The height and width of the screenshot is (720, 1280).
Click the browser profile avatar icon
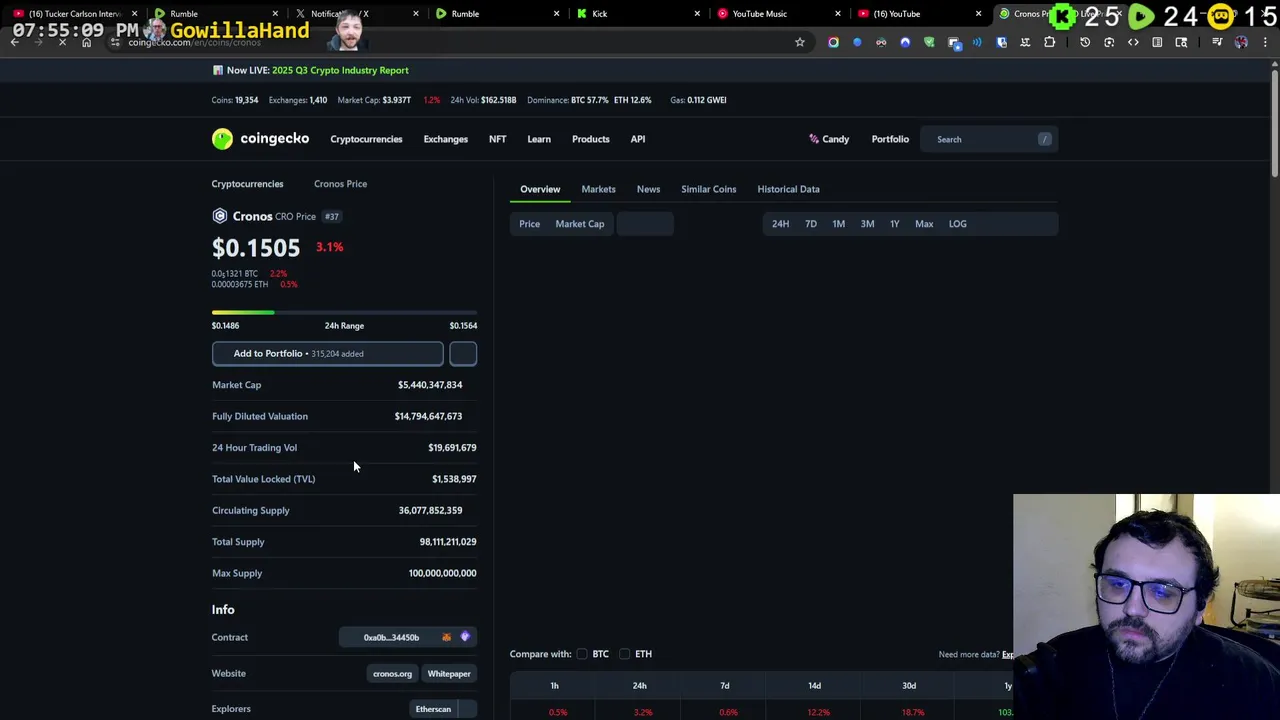(x=1241, y=42)
